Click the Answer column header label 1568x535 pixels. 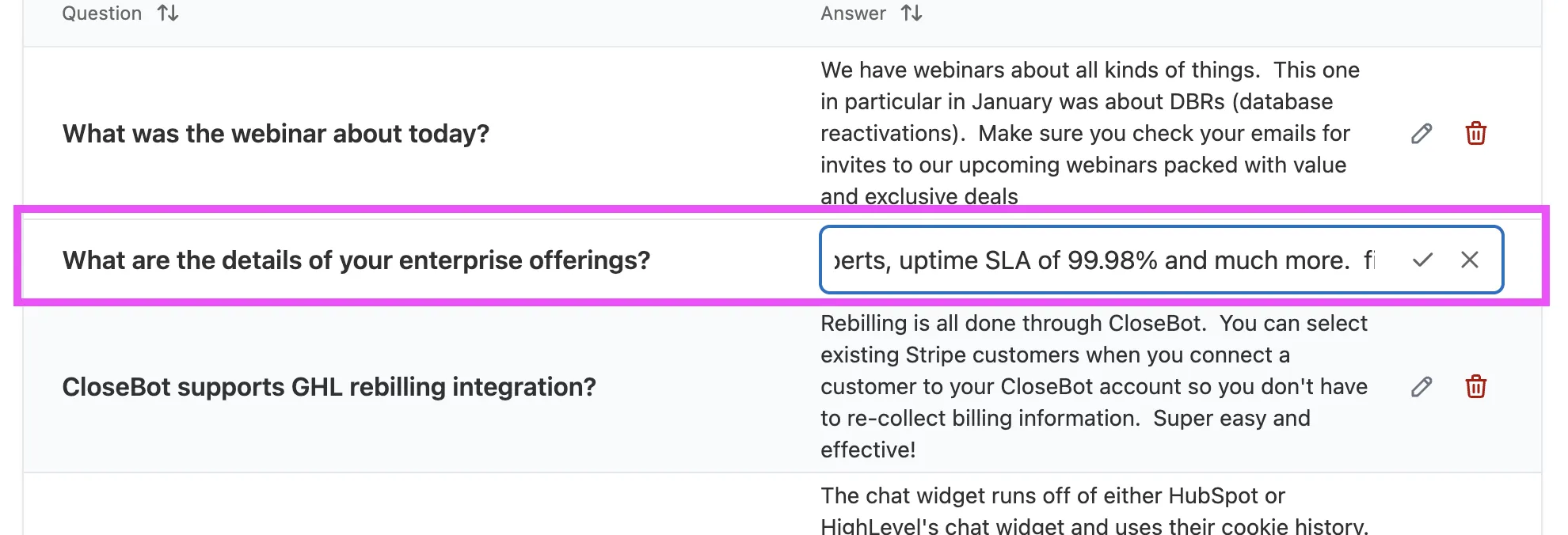pos(853,13)
